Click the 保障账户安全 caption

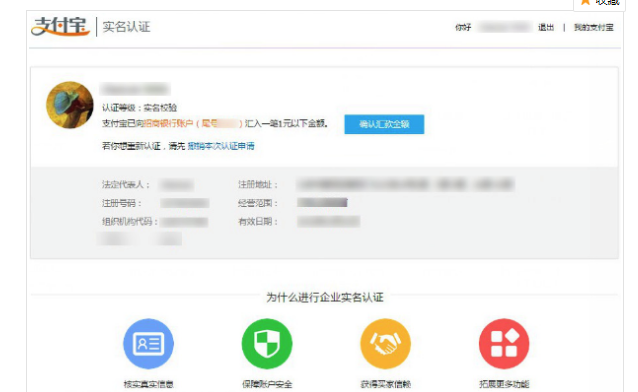point(267,384)
